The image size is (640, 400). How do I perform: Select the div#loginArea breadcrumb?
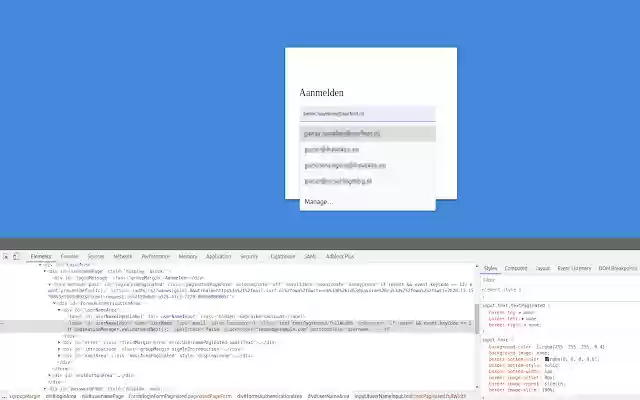pyautogui.click(x=61, y=396)
